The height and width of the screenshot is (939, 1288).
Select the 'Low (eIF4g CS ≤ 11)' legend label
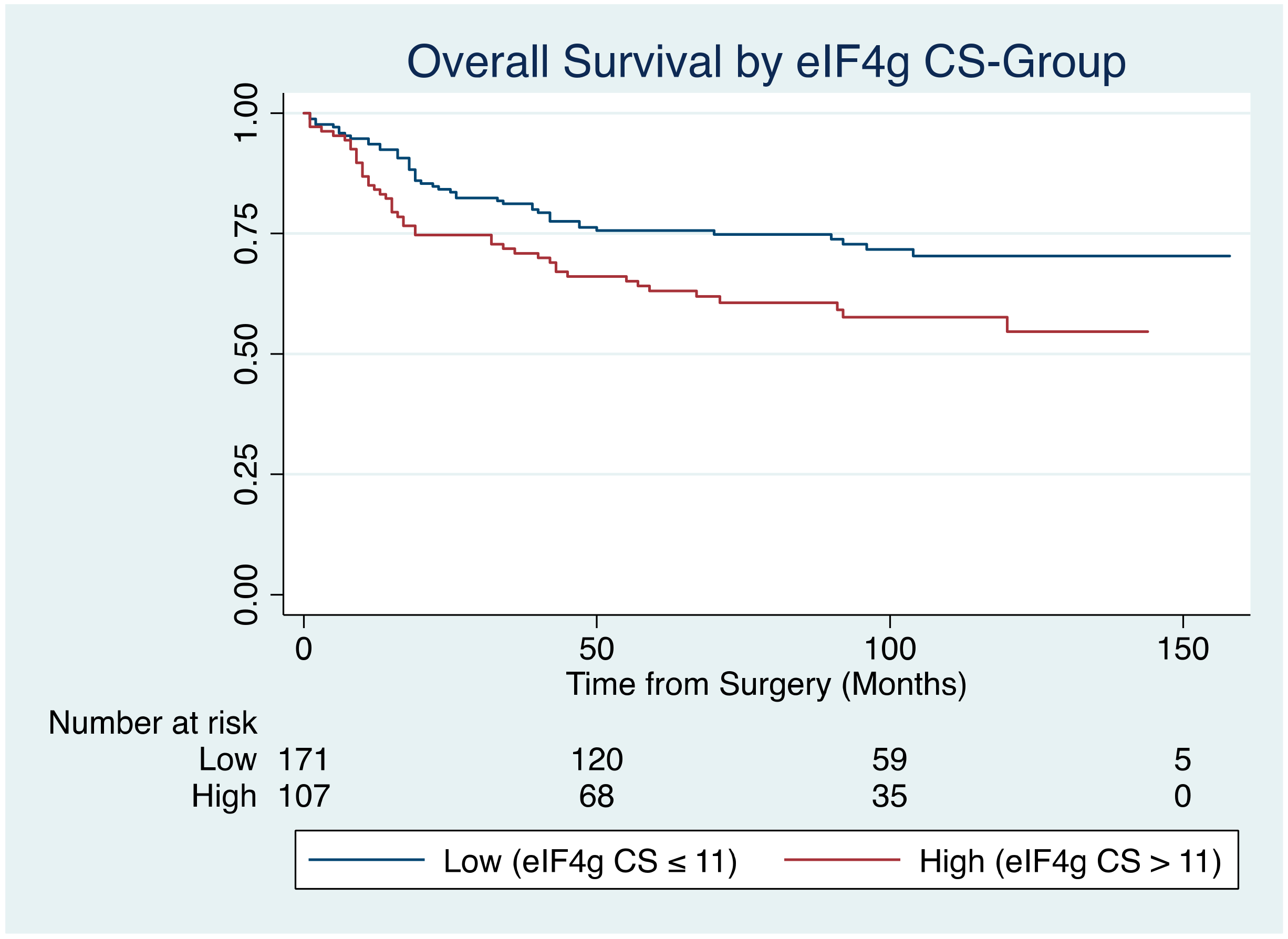pyautogui.click(x=589, y=861)
